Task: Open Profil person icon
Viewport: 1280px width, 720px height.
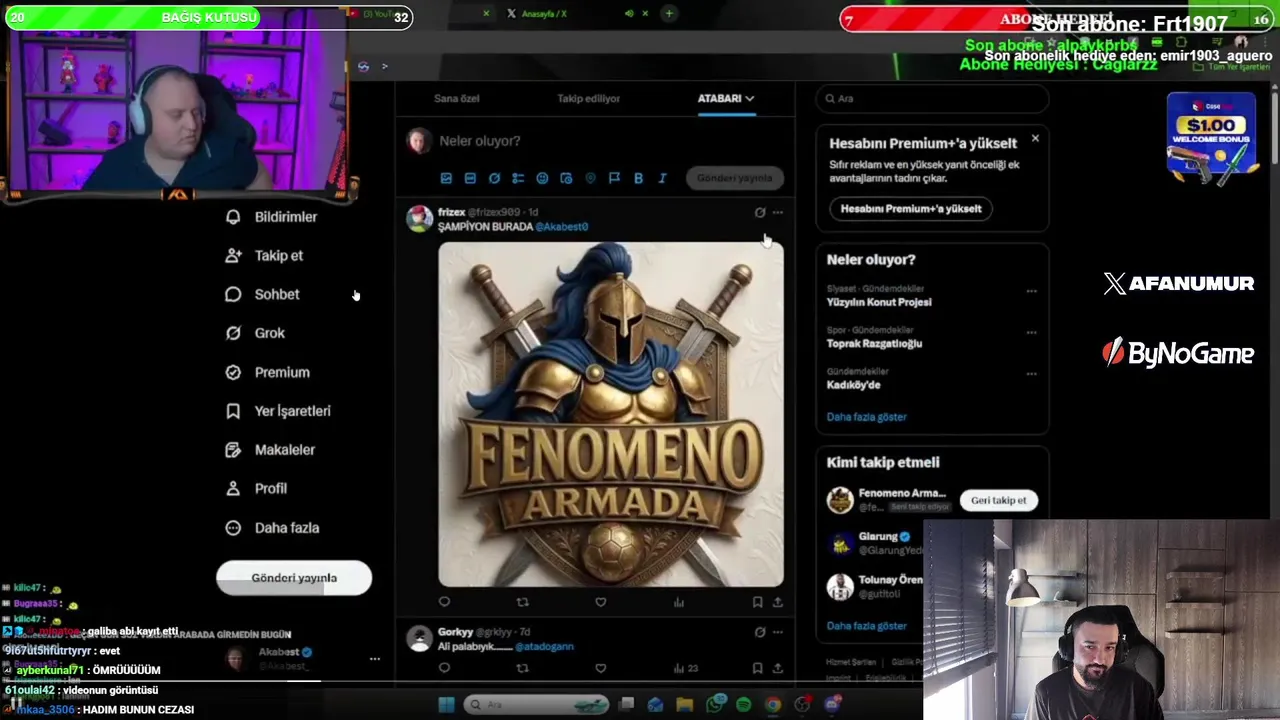Action: (x=233, y=489)
